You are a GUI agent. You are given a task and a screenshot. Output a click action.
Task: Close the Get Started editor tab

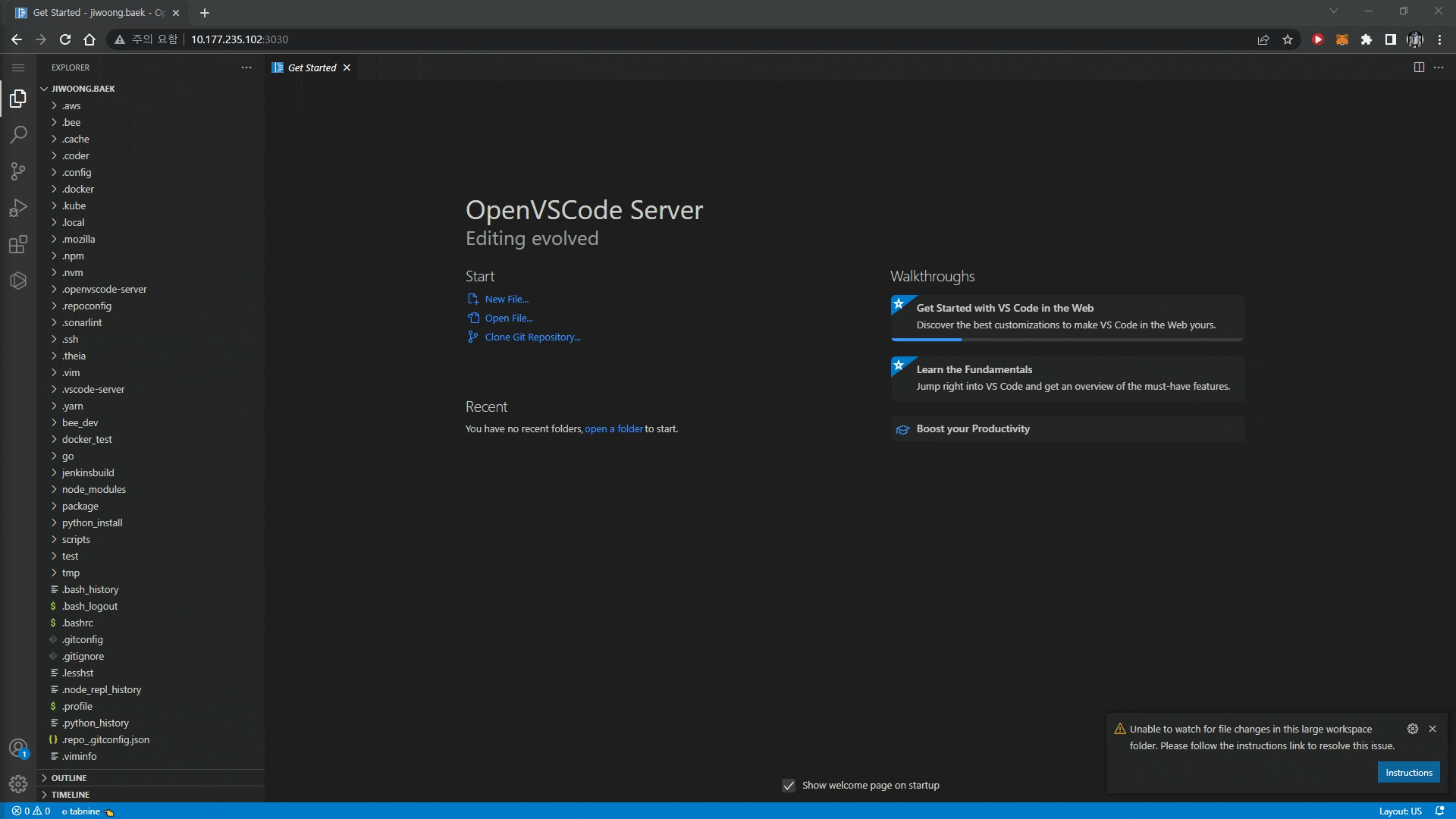(347, 67)
